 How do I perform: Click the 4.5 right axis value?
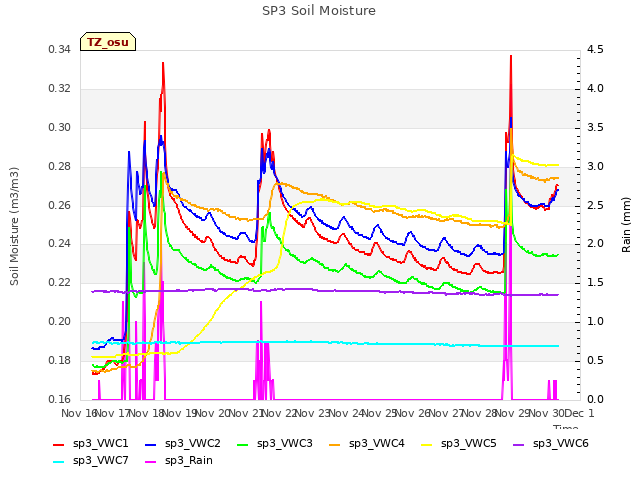(595, 49)
